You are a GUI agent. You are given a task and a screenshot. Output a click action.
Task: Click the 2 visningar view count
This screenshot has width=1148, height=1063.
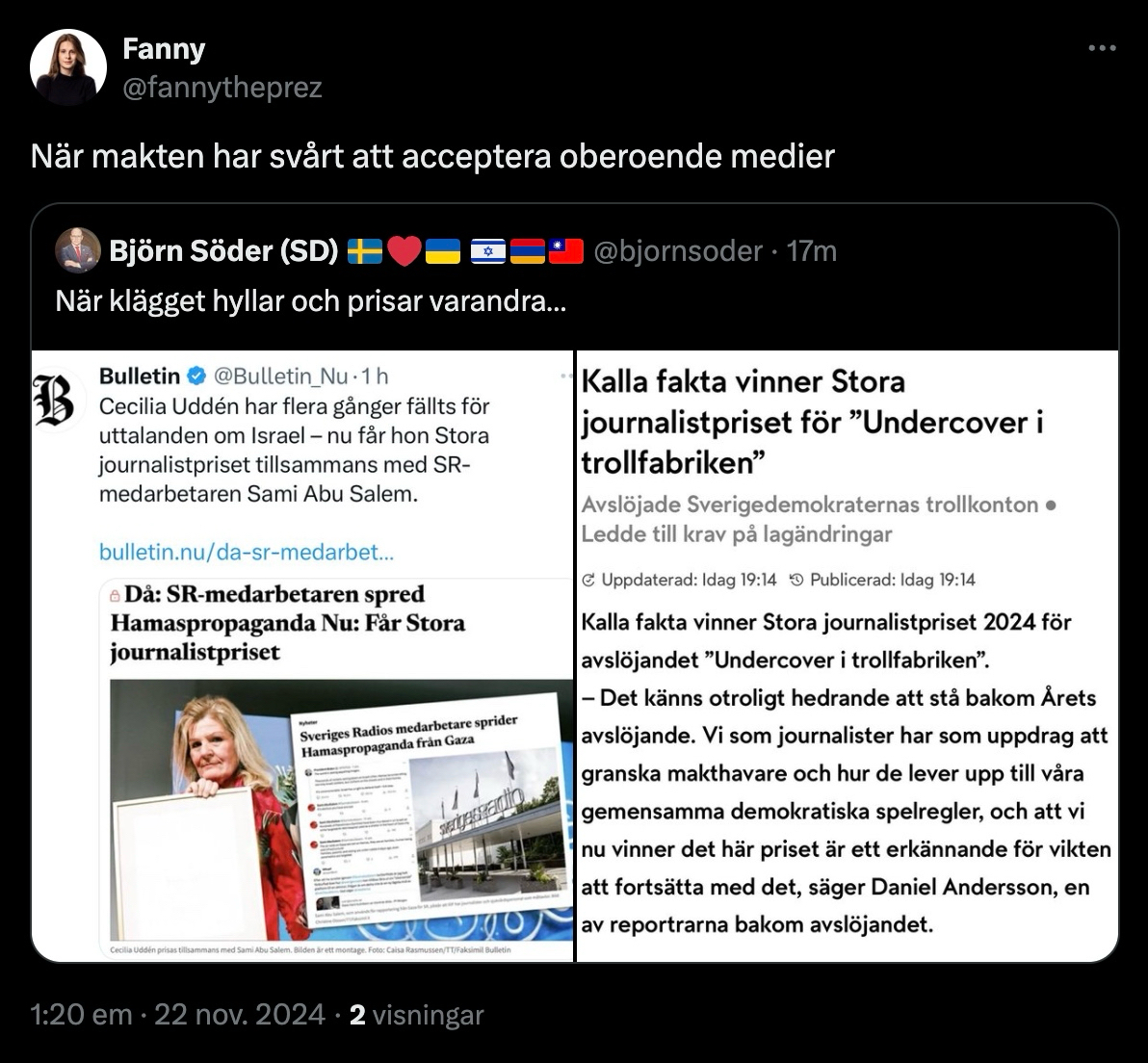[x=416, y=1015]
